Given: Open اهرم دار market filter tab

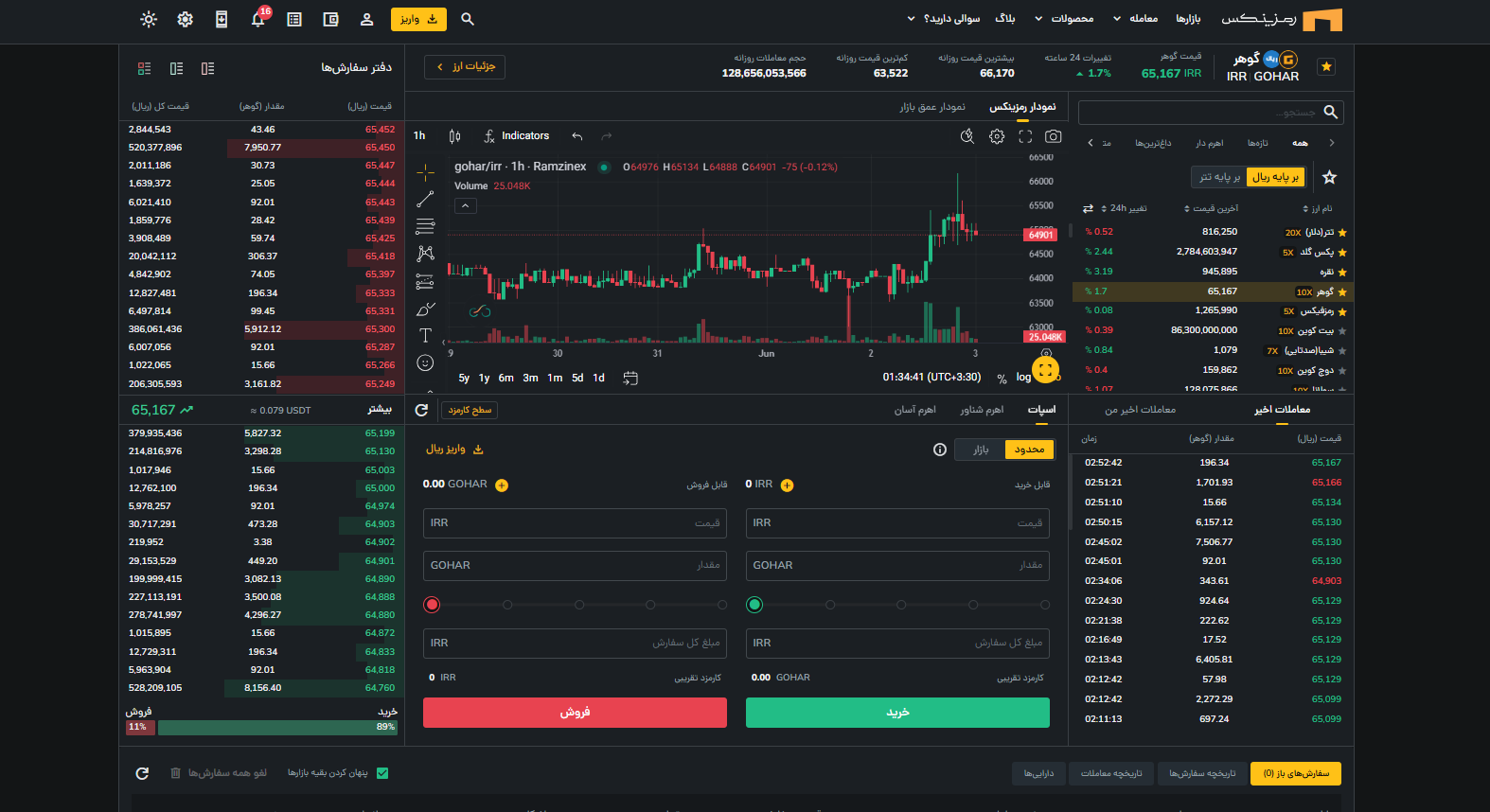Looking at the screenshot, I should point(1209,143).
